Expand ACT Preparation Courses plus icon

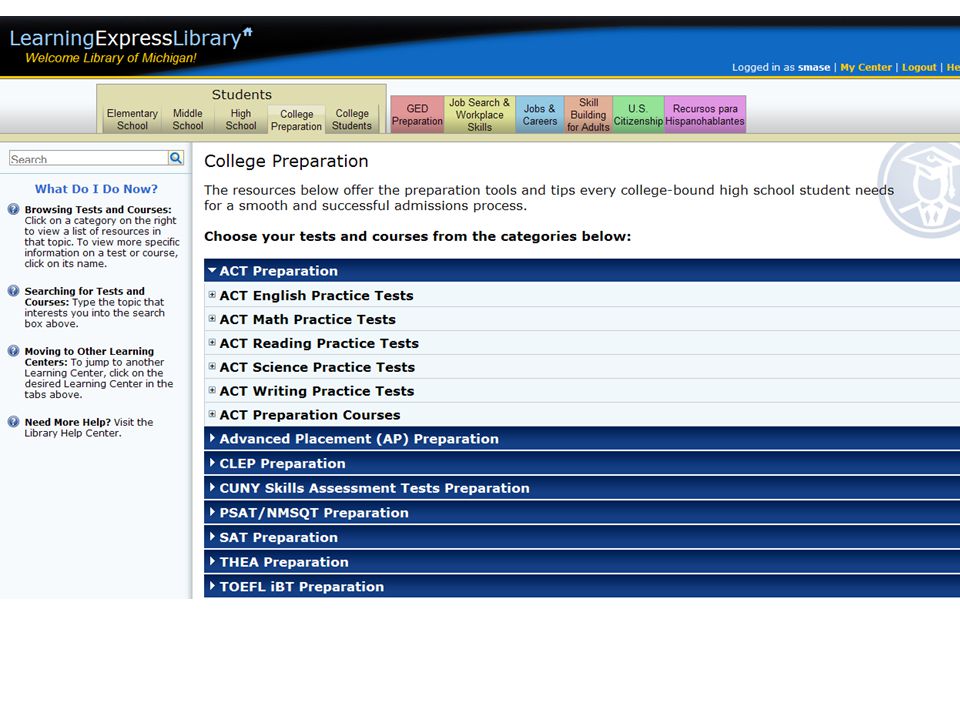pos(212,414)
